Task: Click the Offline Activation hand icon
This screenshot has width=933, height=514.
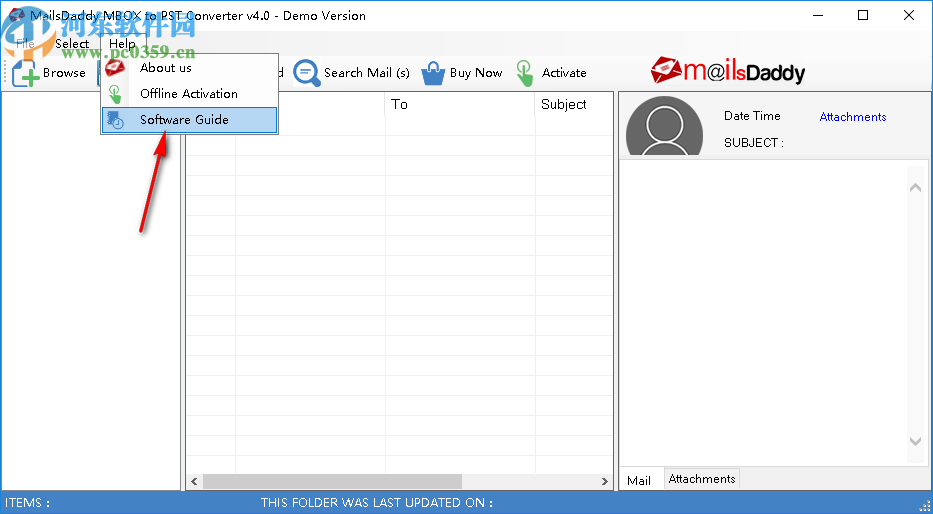Action: (x=115, y=94)
